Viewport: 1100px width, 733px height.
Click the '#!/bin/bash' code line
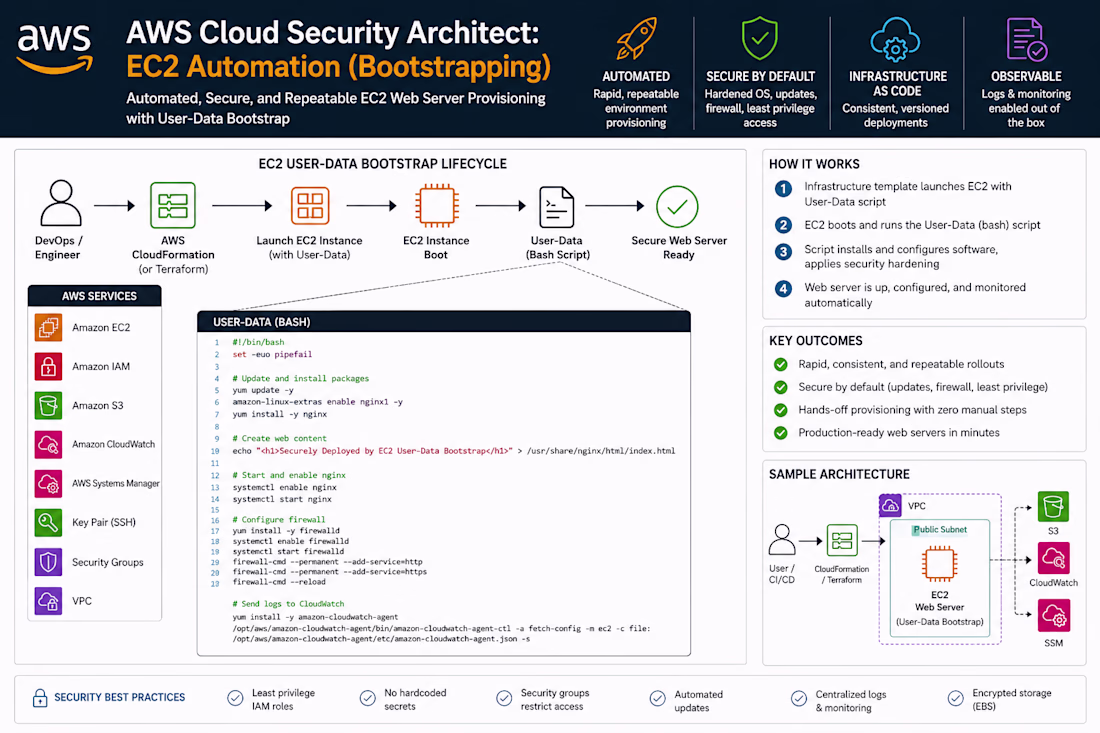click(258, 342)
